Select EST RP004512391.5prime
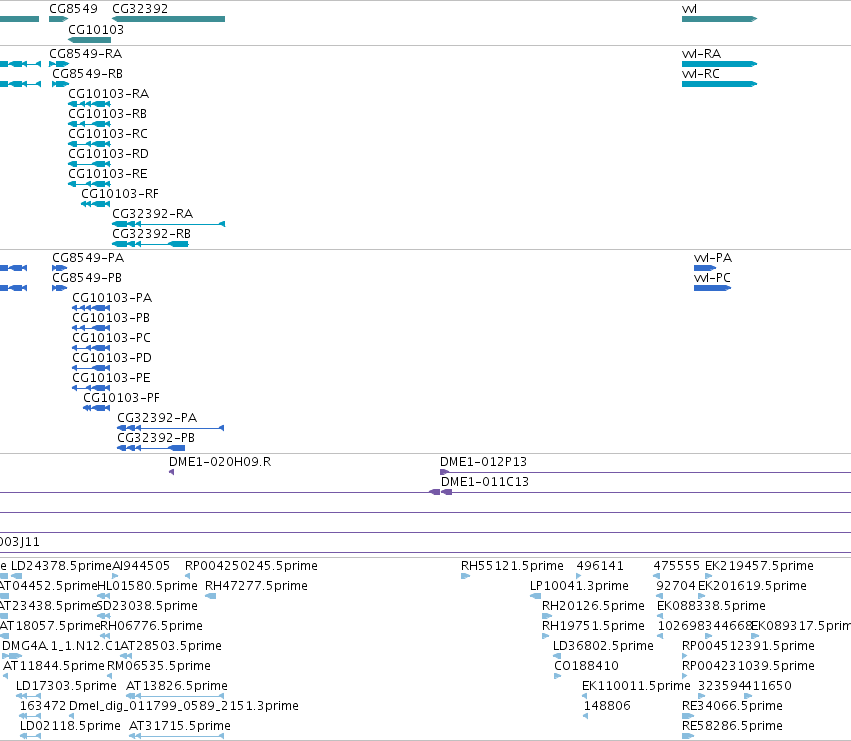The image size is (851, 741). click(748, 647)
